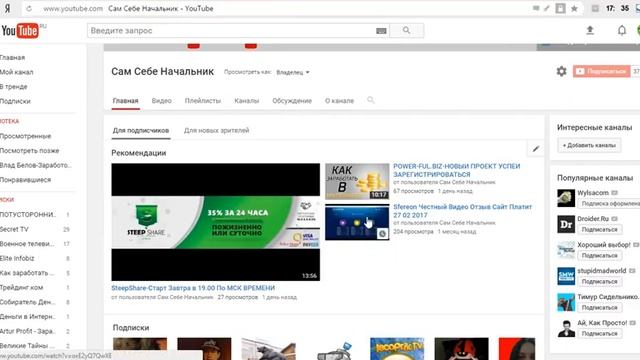Open the notifications bell
The width and height of the screenshot is (640, 360).
tap(622, 30)
